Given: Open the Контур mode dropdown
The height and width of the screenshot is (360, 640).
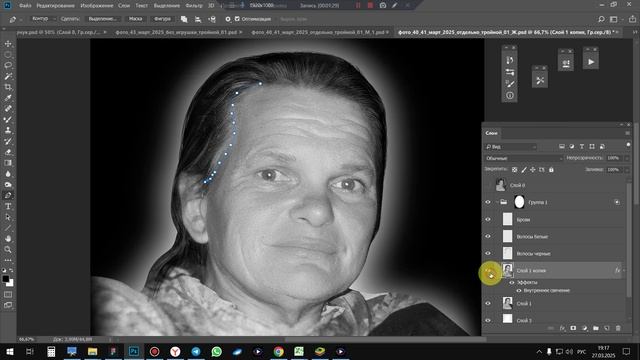Looking at the screenshot, I should [42, 19].
